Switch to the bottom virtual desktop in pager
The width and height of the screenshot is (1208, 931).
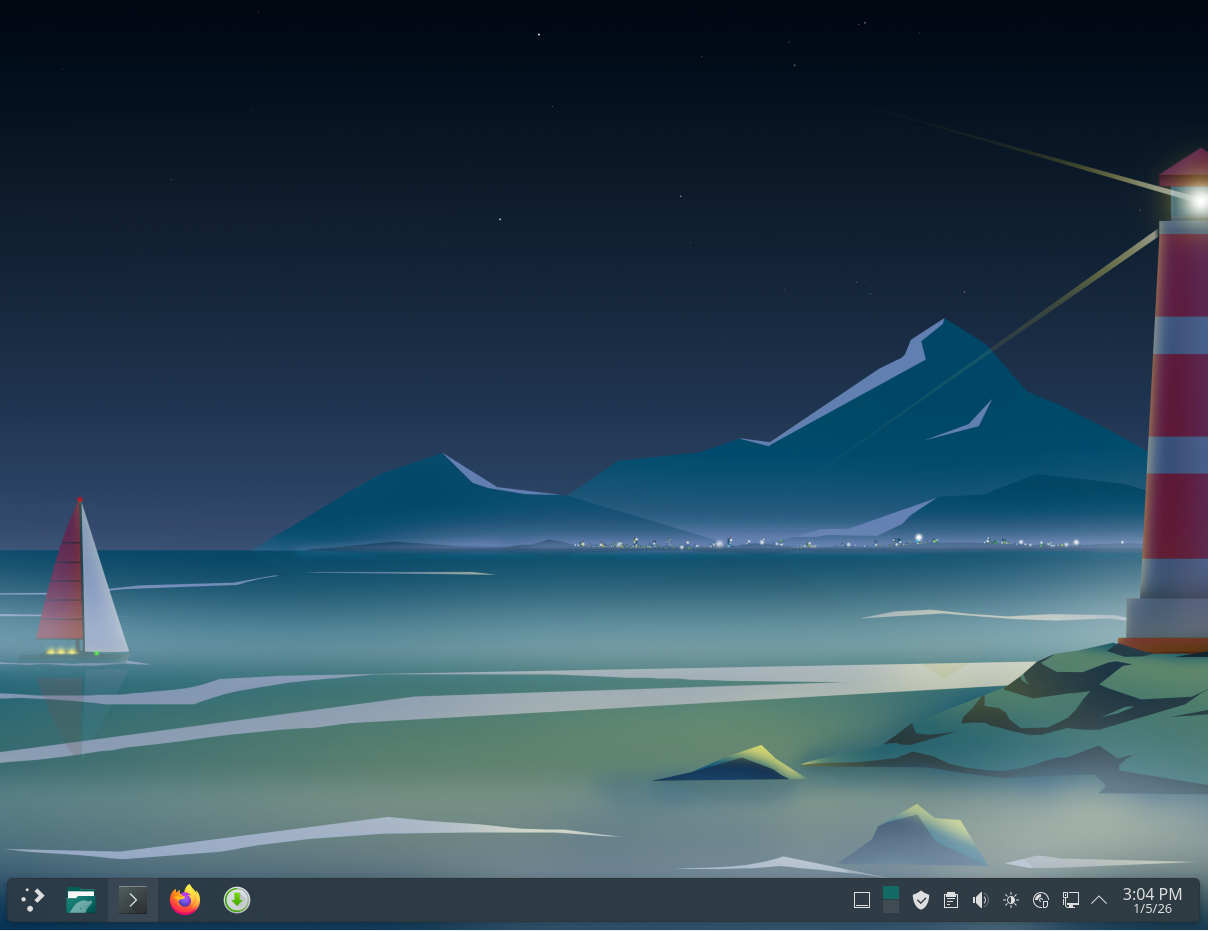pyautogui.click(x=891, y=907)
